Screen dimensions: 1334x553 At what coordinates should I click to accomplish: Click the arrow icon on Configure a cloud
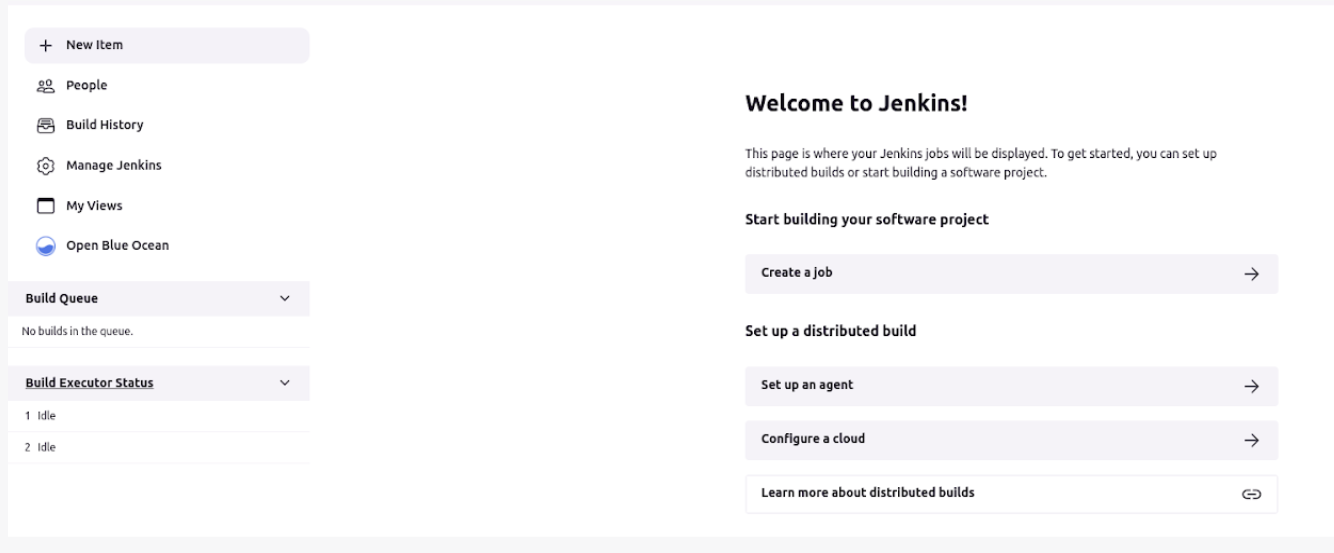1251,440
